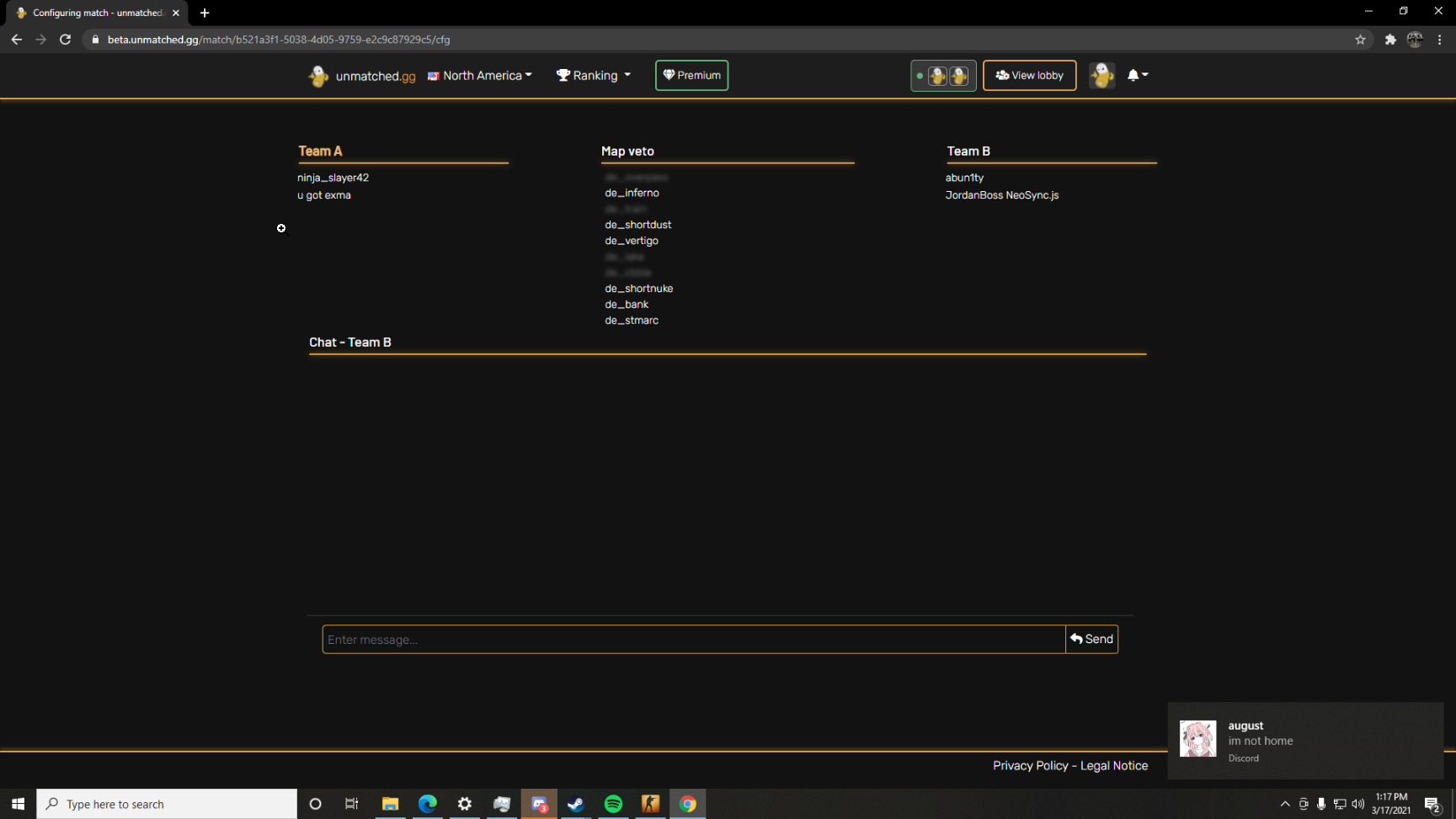Open the North America region dropdown
The width and height of the screenshot is (1456, 819).
point(480,76)
